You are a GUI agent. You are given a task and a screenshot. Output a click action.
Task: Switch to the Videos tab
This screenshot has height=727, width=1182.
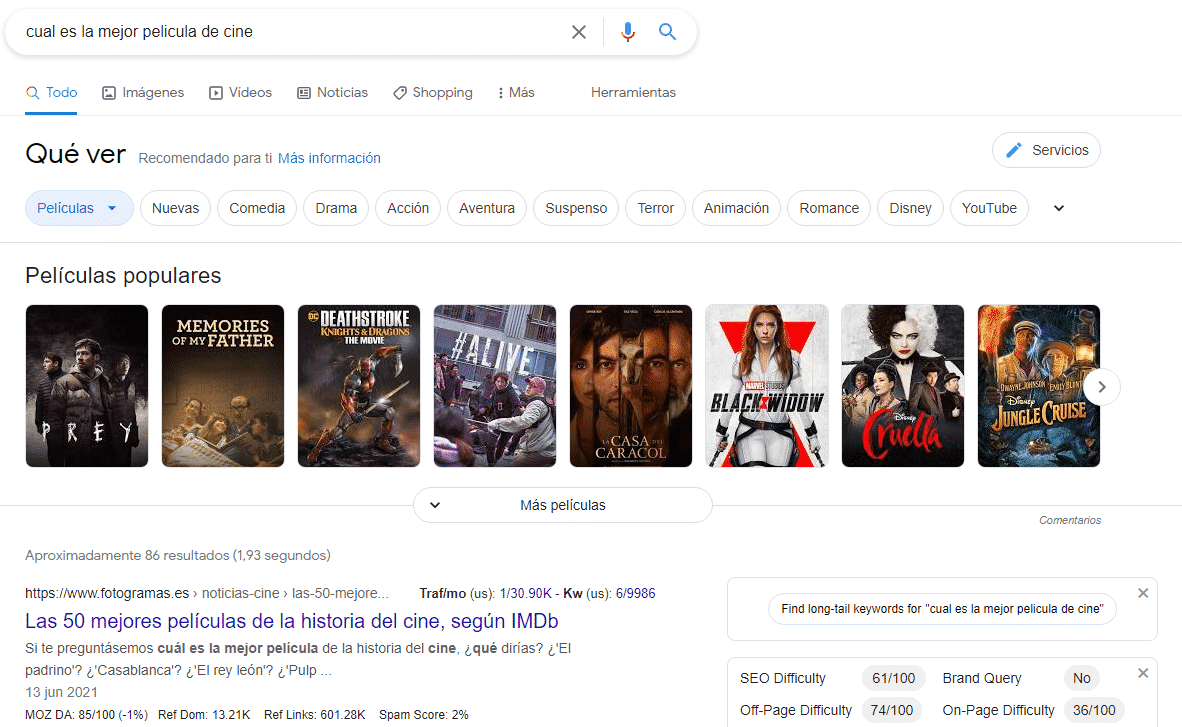tap(240, 92)
